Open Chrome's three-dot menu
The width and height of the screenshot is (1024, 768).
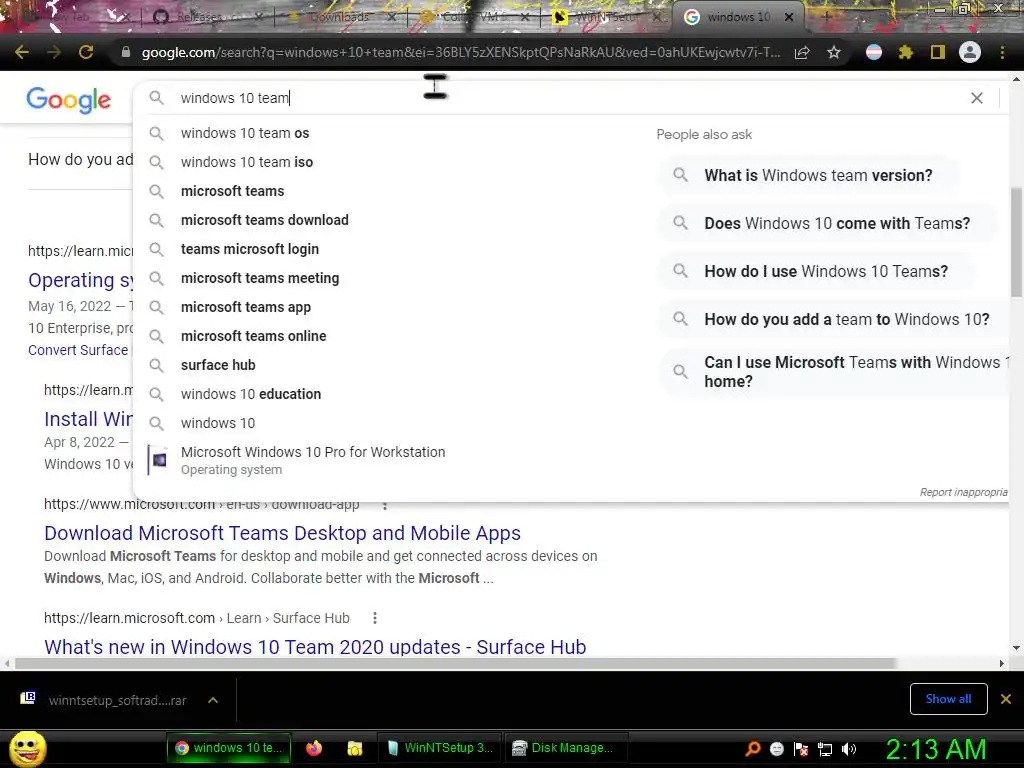click(1002, 52)
